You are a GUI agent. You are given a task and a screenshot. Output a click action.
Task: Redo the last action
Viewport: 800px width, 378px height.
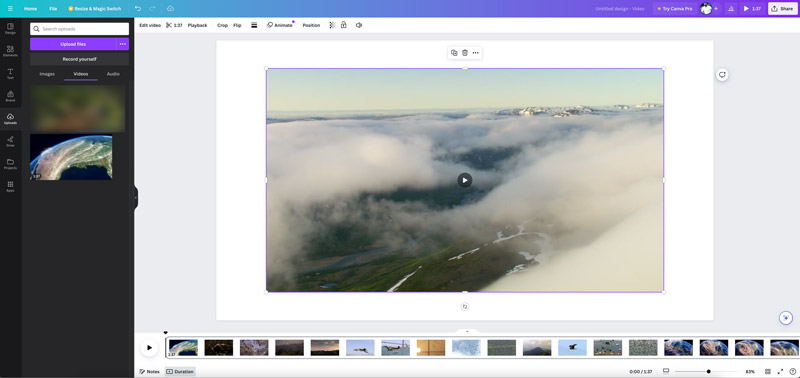click(153, 9)
